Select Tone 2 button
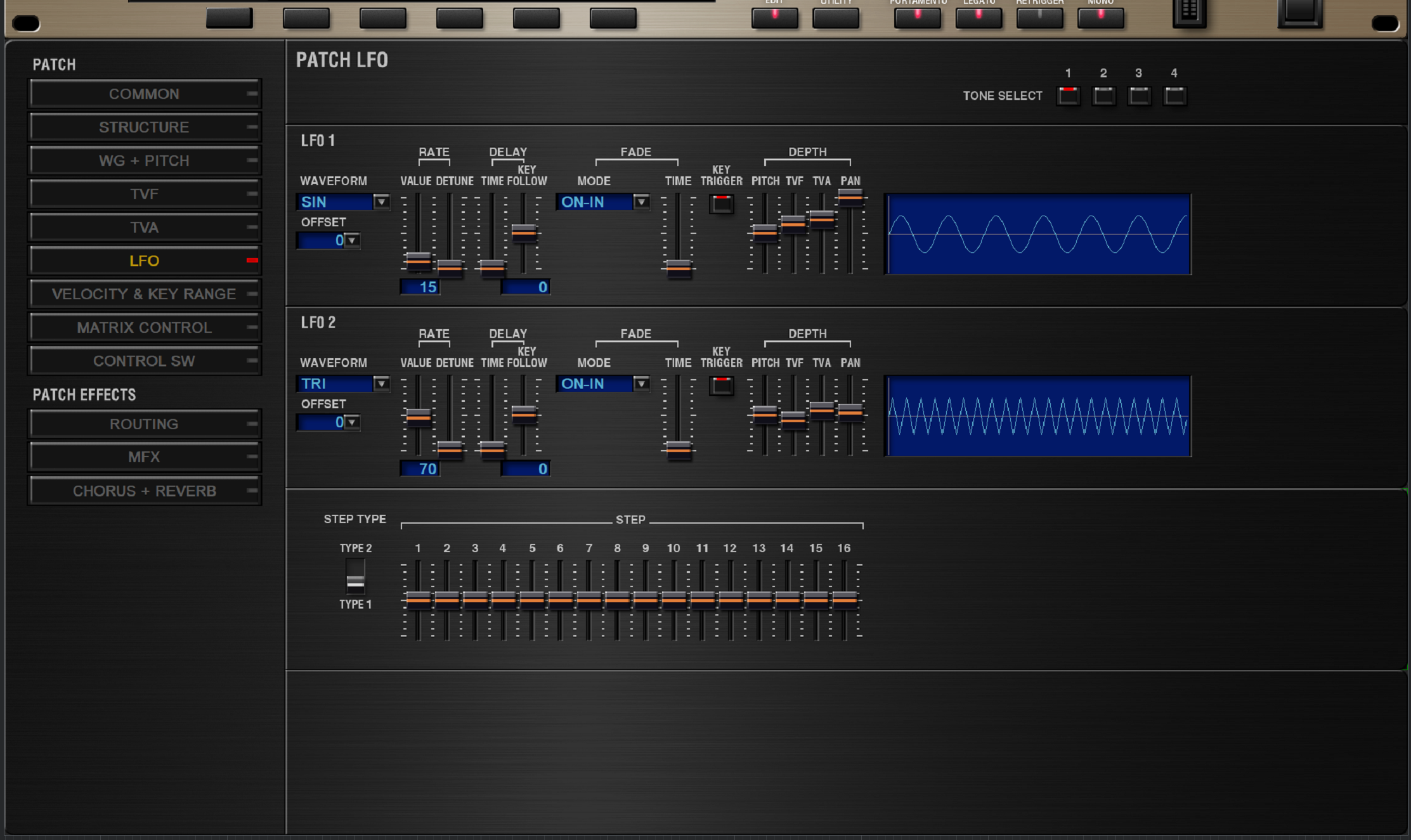Image resolution: width=1411 pixels, height=840 pixels. click(1103, 96)
